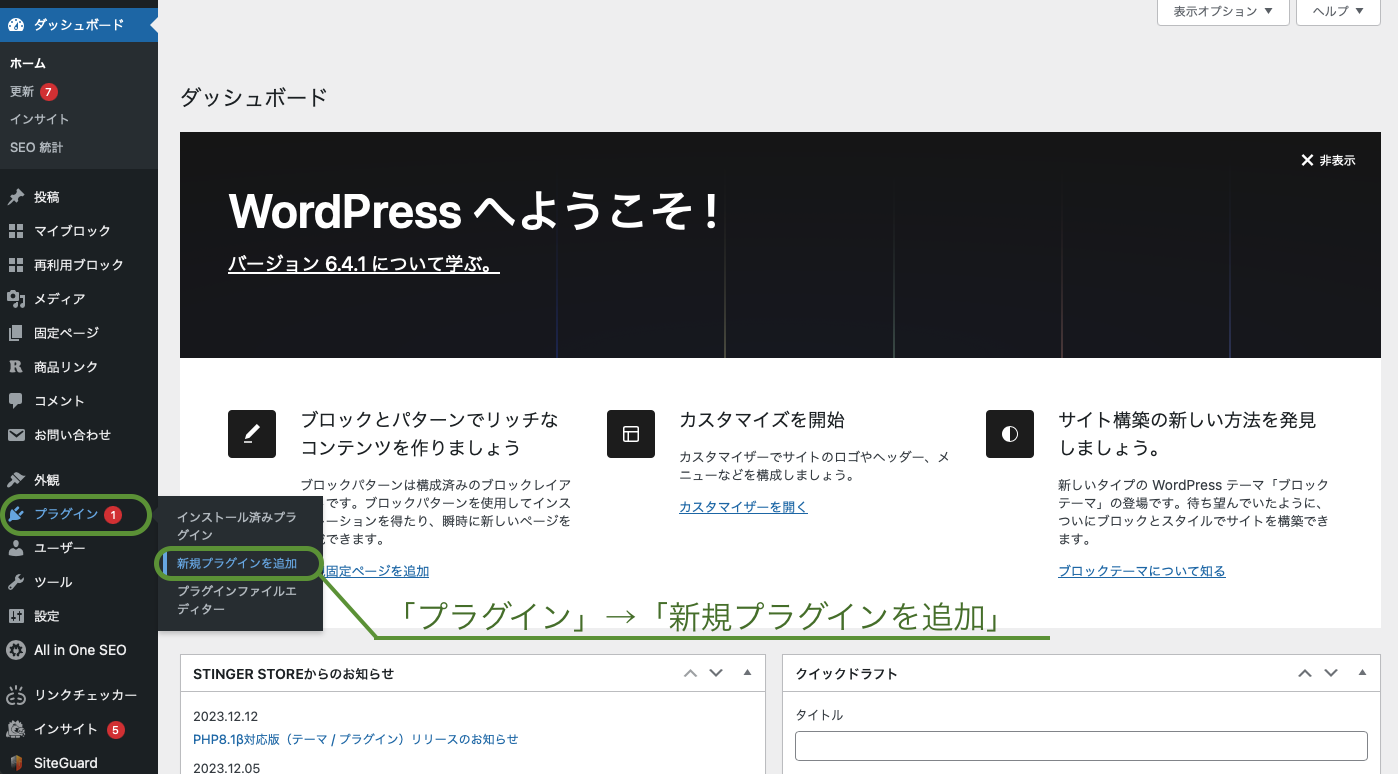Click カスタマイザーを開く link
This screenshot has width=1398, height=774.
coord(743,507)
